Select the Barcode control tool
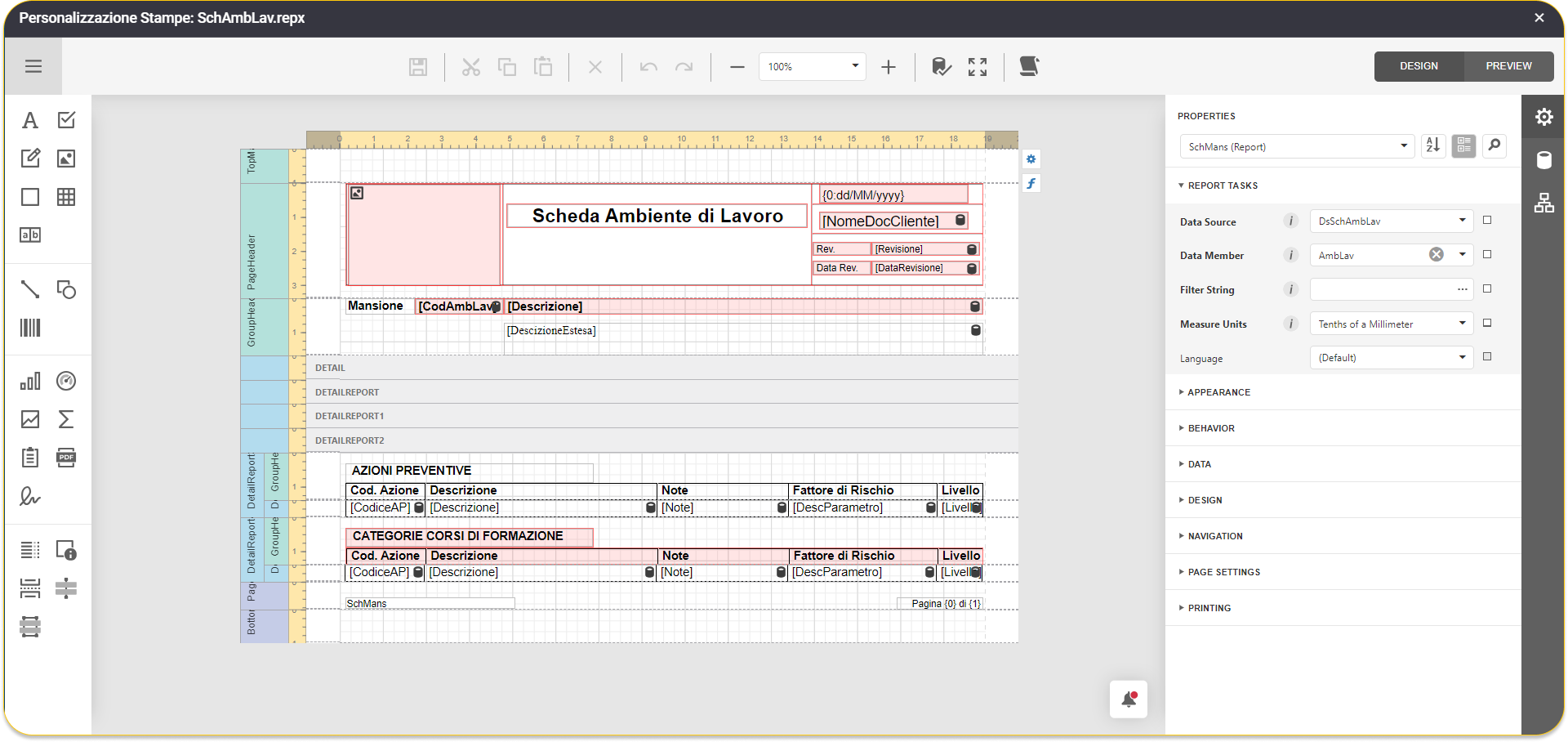Image resolution: width=1568 pixels, height=742 pixels. (x=30, y=328)
